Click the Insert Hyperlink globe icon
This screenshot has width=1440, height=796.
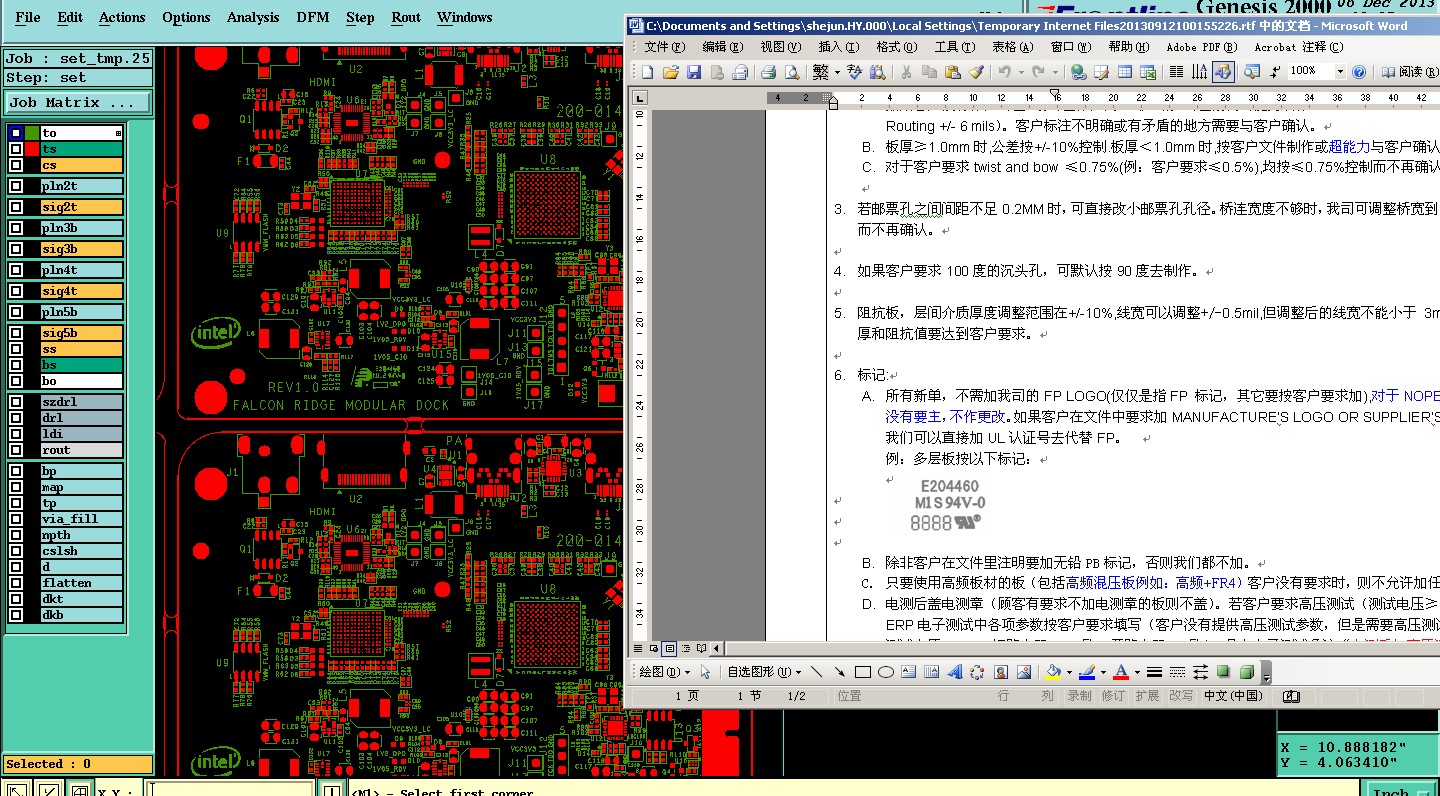pyautogui.click(x=1077, y=72)
